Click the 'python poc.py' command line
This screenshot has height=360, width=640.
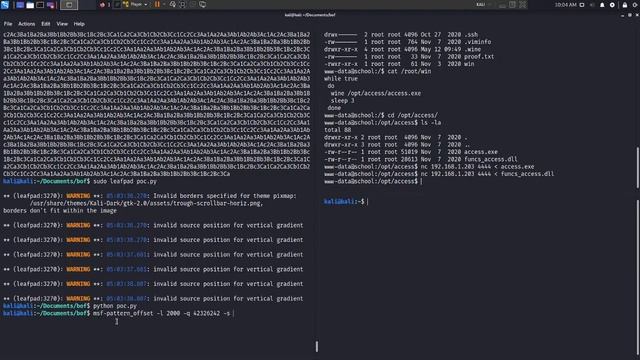(x=115, y=306)
